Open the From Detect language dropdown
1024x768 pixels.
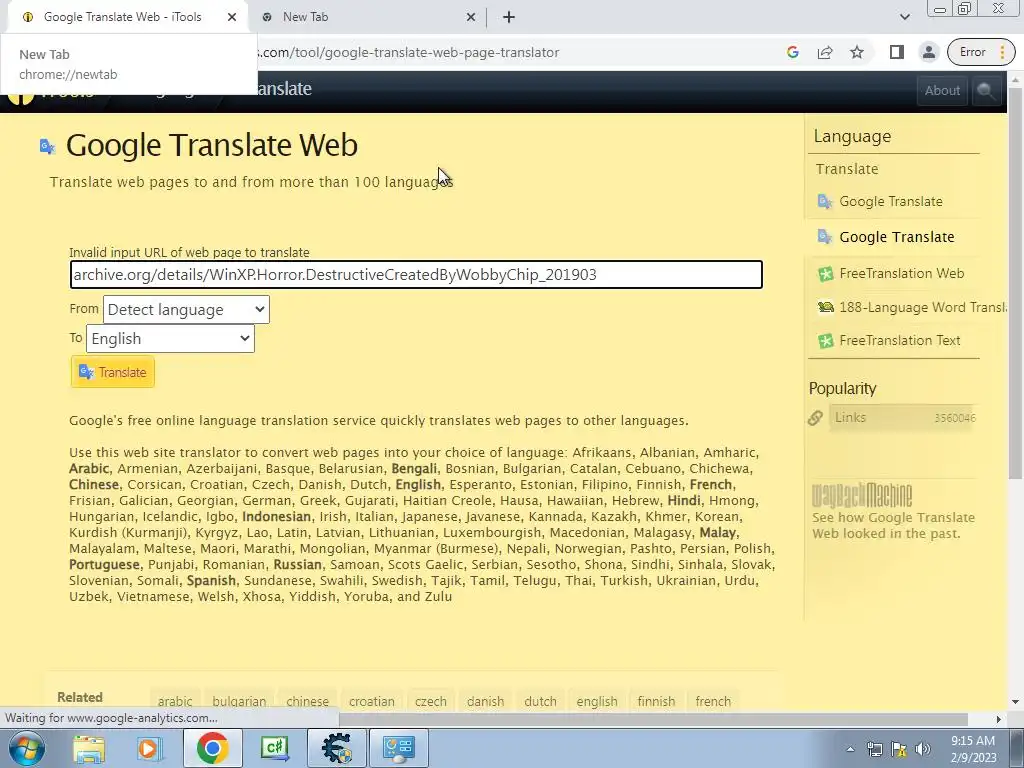[186, 310]
